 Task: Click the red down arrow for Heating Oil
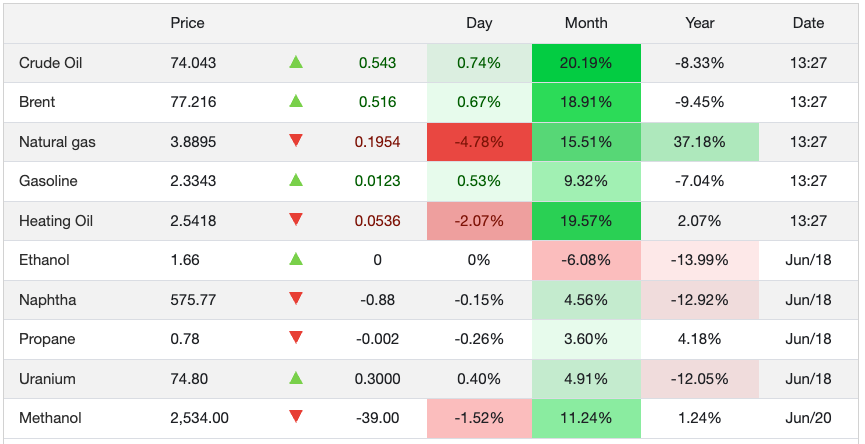295,220
